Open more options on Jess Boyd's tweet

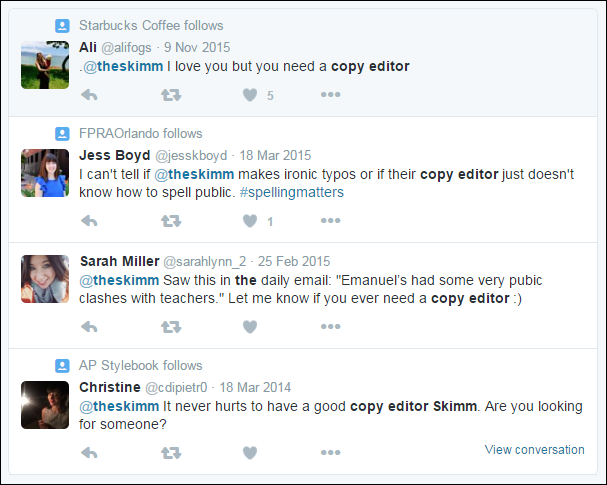[x=331, y=221]
